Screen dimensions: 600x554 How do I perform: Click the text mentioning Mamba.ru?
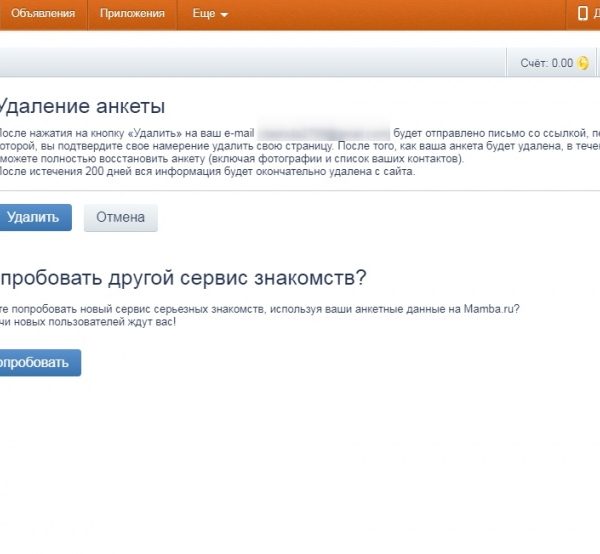pyautogui.click(x=259, y=309)
